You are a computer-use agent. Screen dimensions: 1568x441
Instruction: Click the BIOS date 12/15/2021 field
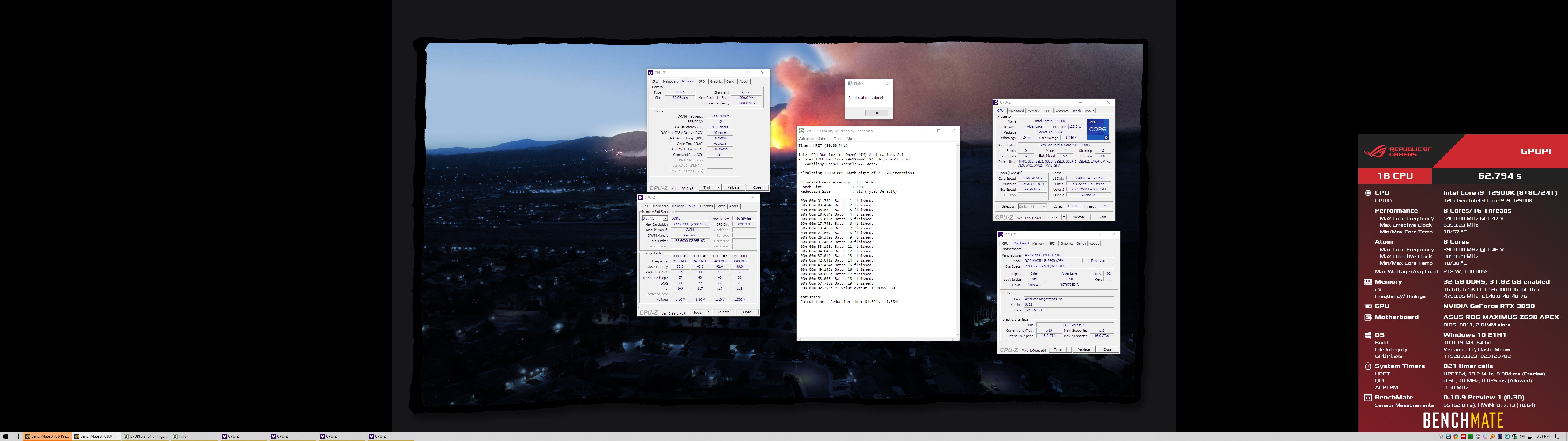pos(1069,310)
